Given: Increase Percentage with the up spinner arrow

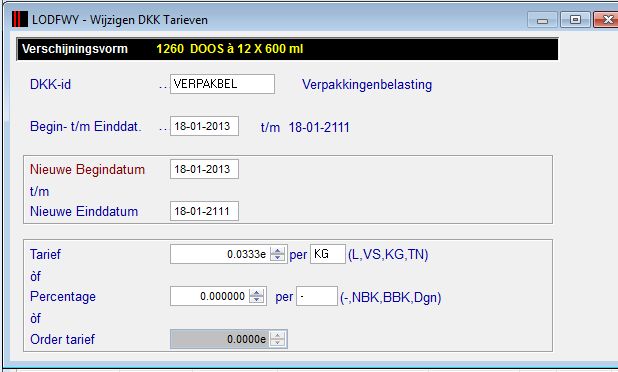Looking at the screenshot, I should pos(257,292).
